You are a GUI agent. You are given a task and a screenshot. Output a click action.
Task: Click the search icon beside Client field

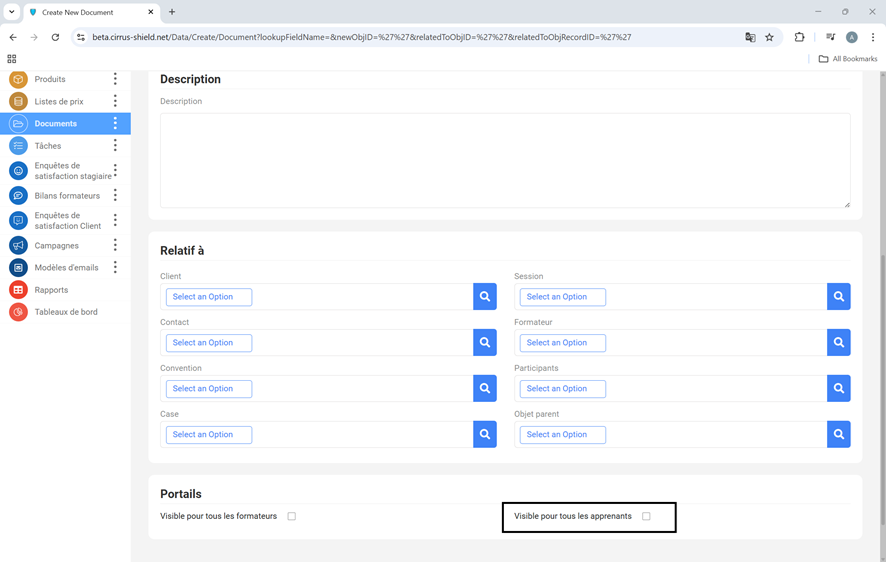[x=485, y=297]
